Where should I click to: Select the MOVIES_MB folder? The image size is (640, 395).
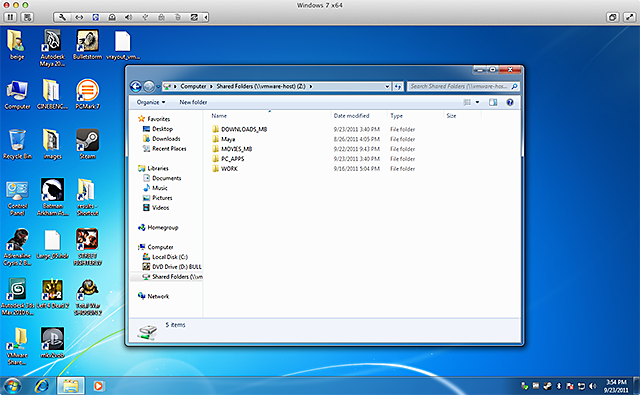[x=232, y=149]
